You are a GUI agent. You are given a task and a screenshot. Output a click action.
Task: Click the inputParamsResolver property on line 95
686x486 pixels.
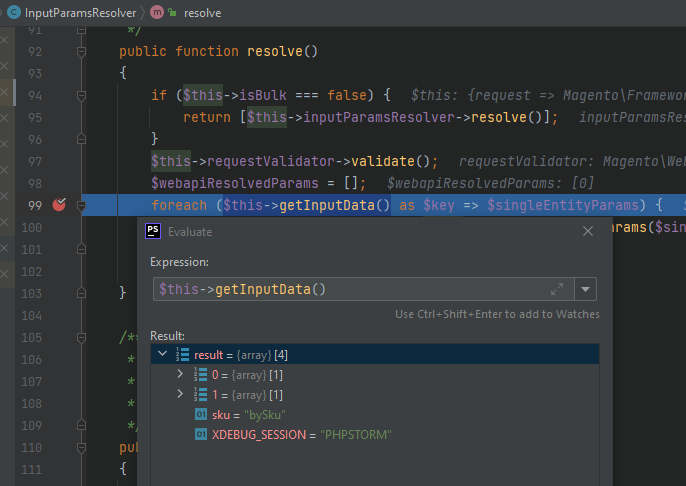tap(379, 117)
